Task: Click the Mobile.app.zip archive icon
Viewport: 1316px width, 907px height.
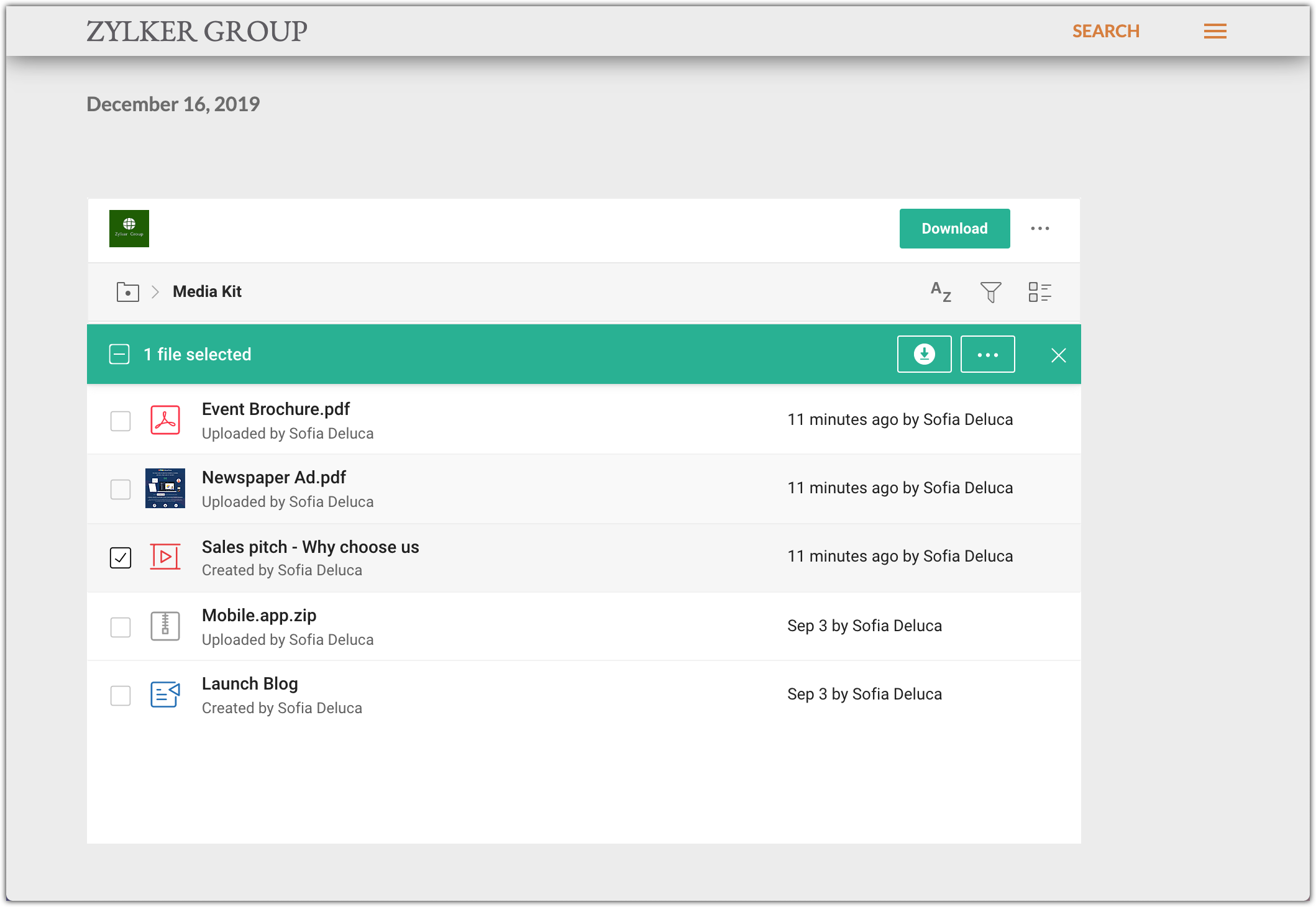Action: click(165, 626)
